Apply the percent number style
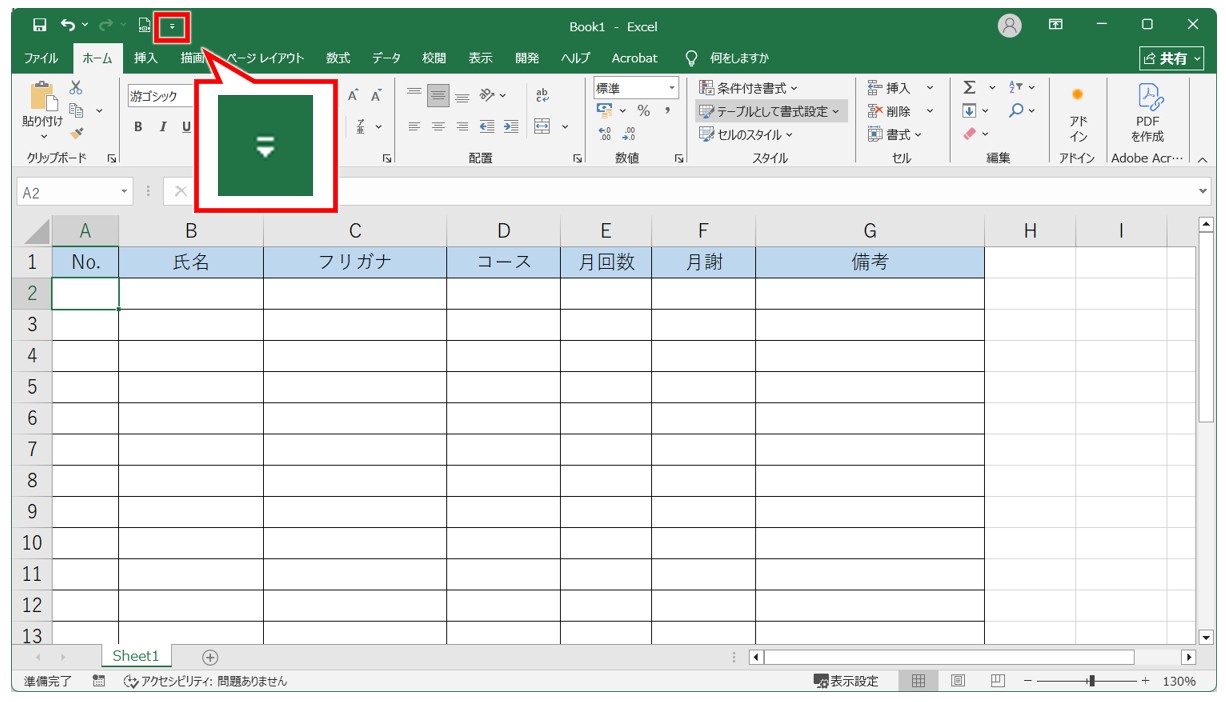The width and height of the screenshot is (1226, 702). click(x=644, y=111)
